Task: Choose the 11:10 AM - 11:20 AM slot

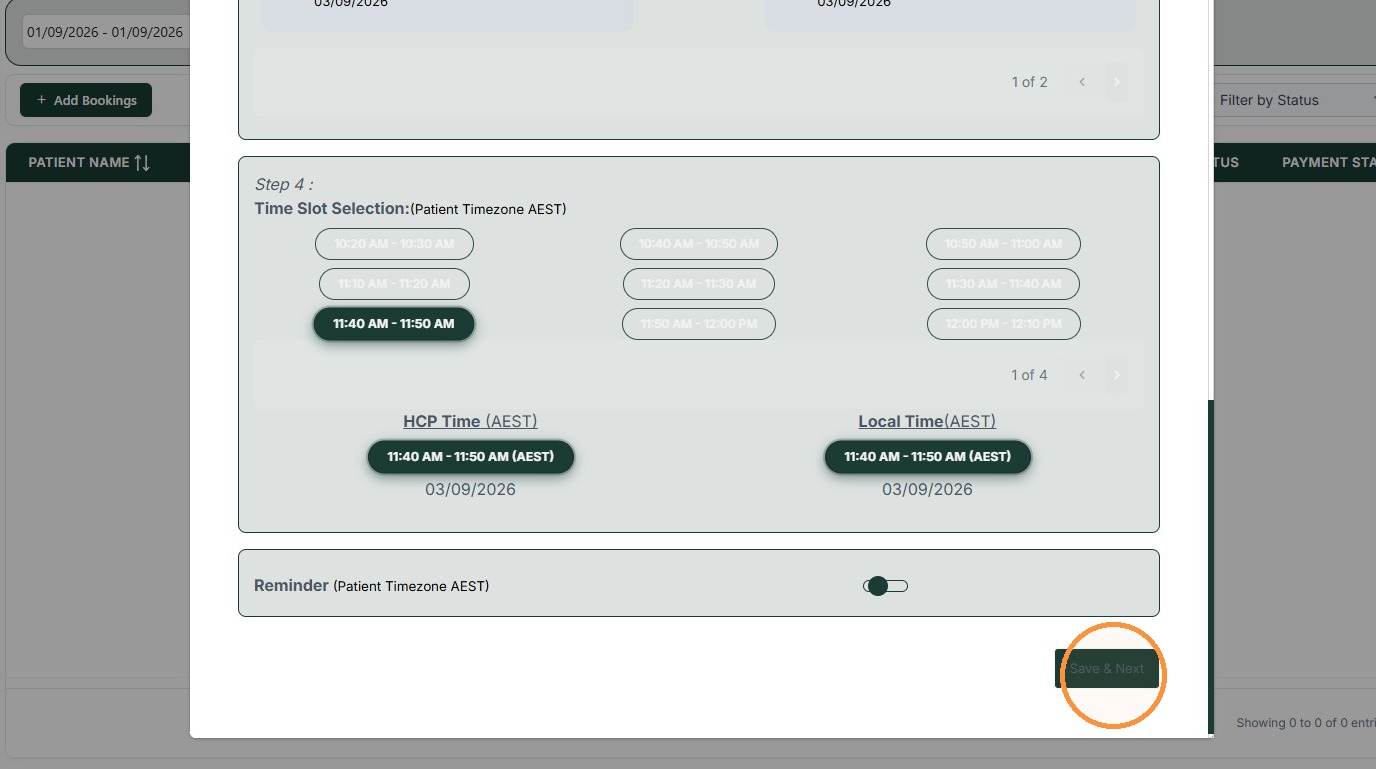Action: pos(394,284)
